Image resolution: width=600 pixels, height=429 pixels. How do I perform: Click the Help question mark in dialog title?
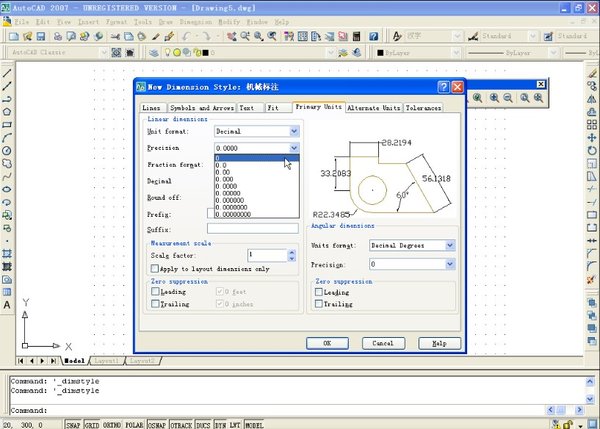click(x=441, y=87)
